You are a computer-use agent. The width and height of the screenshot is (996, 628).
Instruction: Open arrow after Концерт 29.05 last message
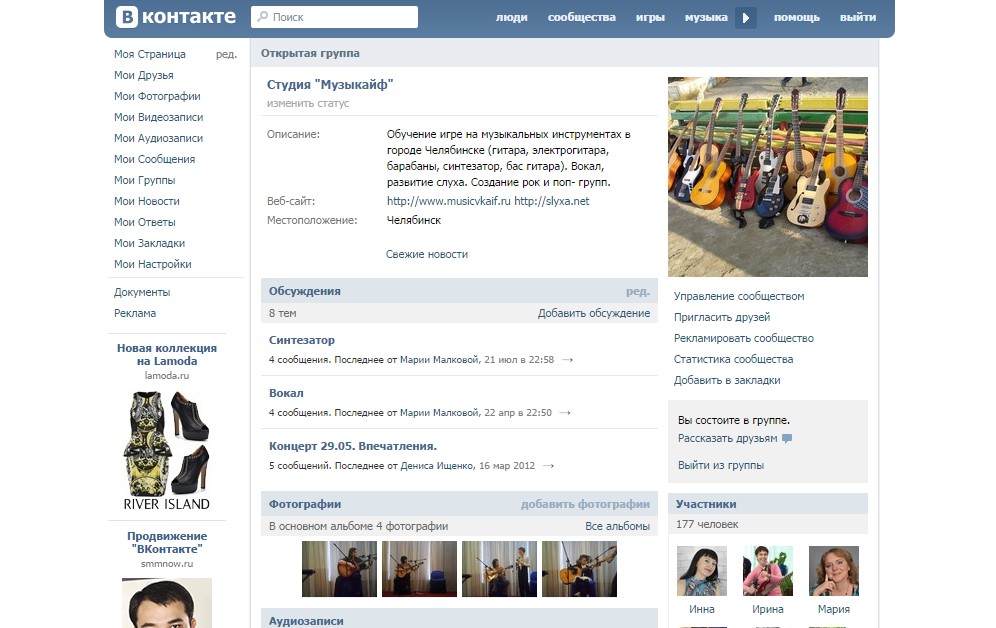[x=548, y=465]
